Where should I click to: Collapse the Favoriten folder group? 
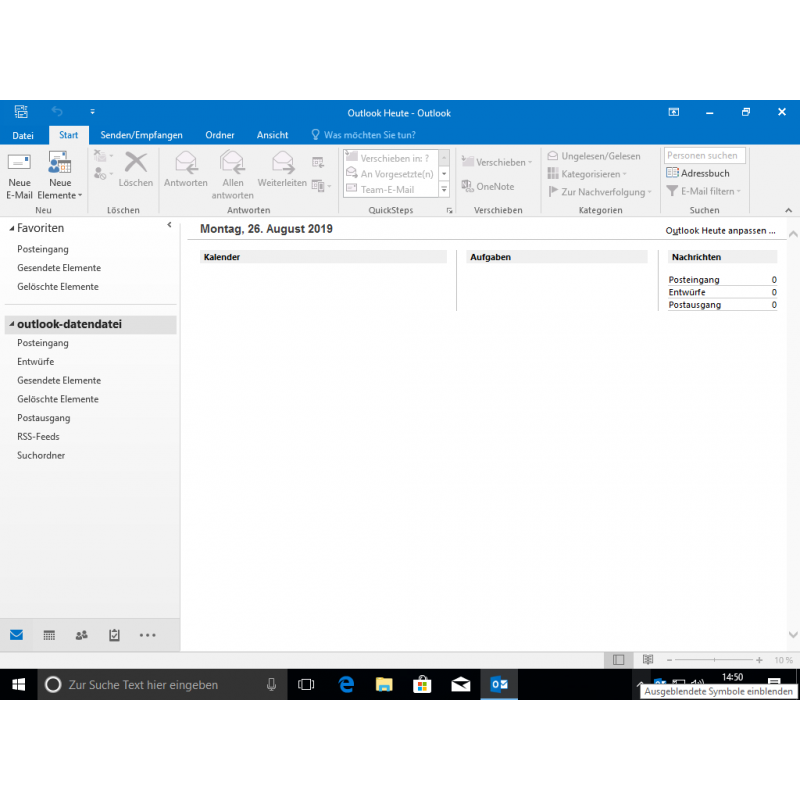point(10,229)
